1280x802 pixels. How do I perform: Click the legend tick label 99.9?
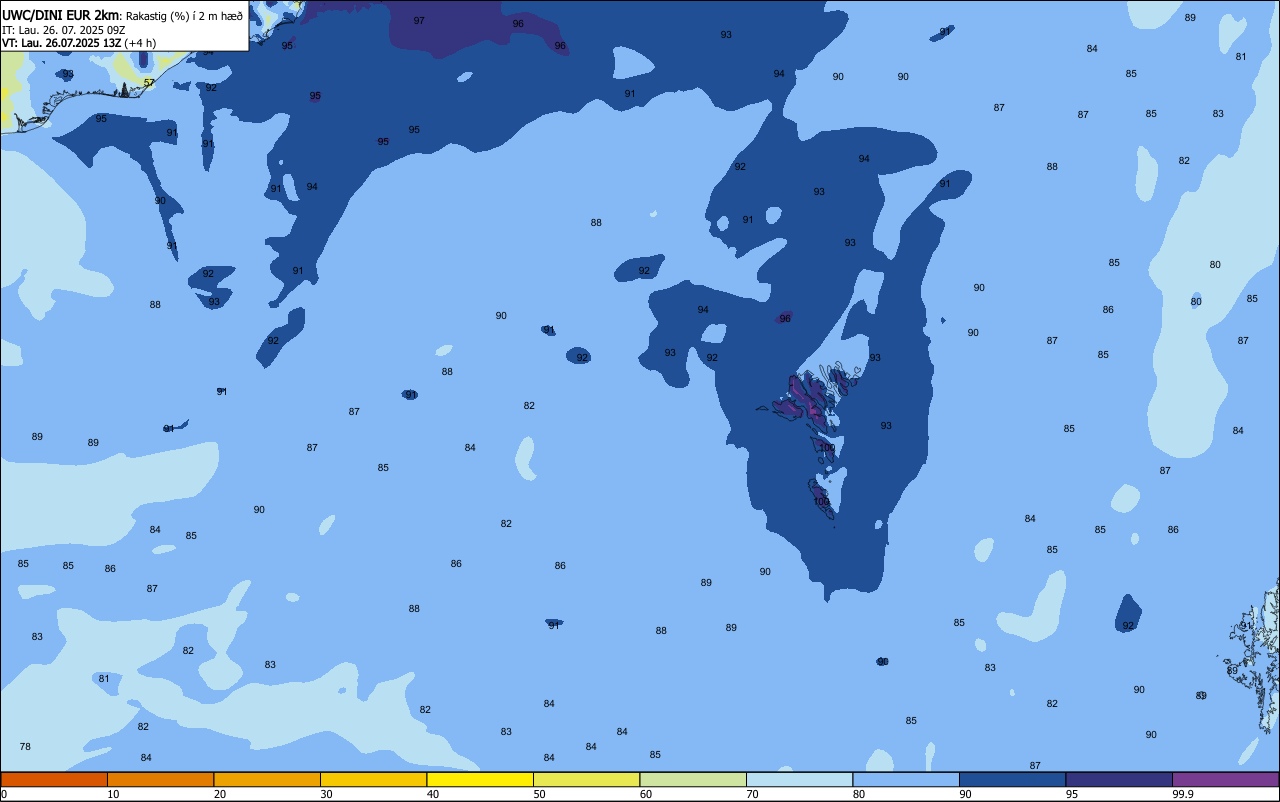pos(1182,794)
